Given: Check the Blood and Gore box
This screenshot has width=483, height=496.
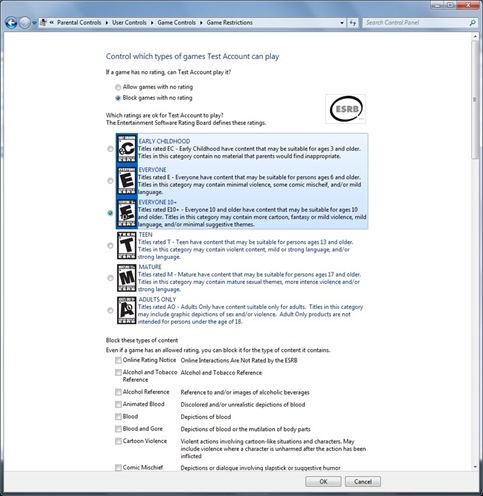Looking at the screenshot, I should [x=118, y=429].
